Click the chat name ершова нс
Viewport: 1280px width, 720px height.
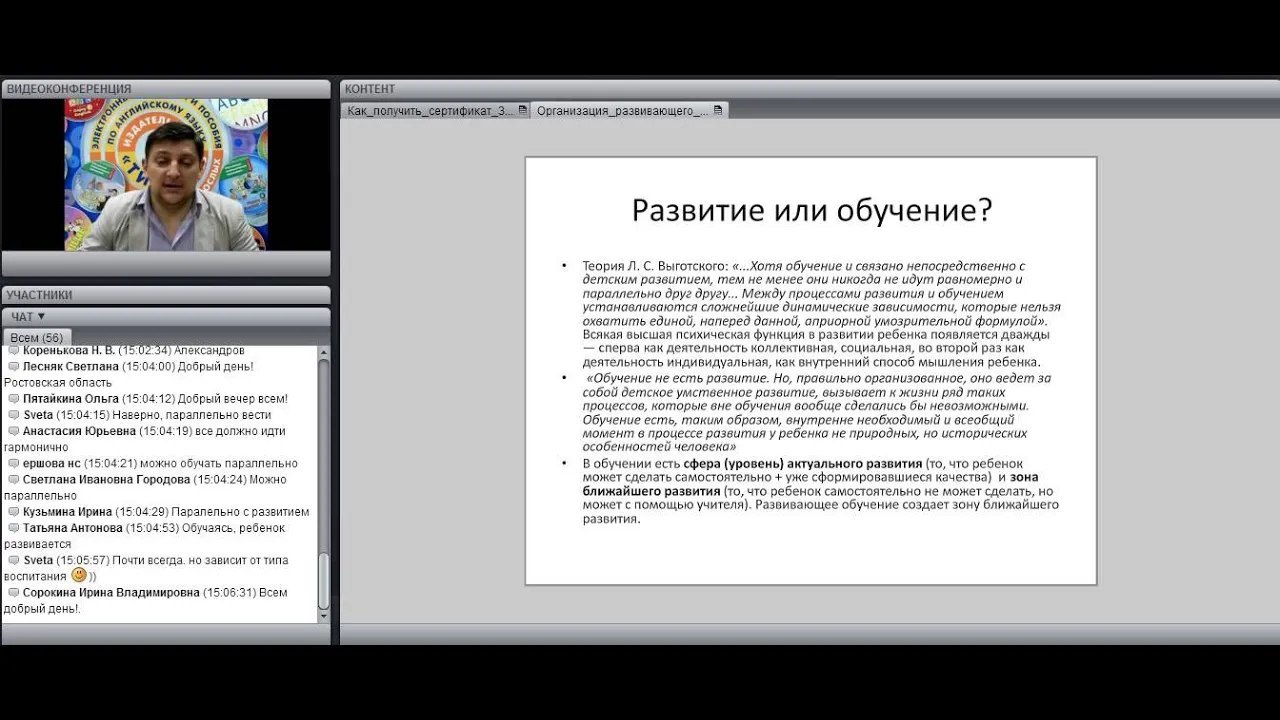(51, 463)
